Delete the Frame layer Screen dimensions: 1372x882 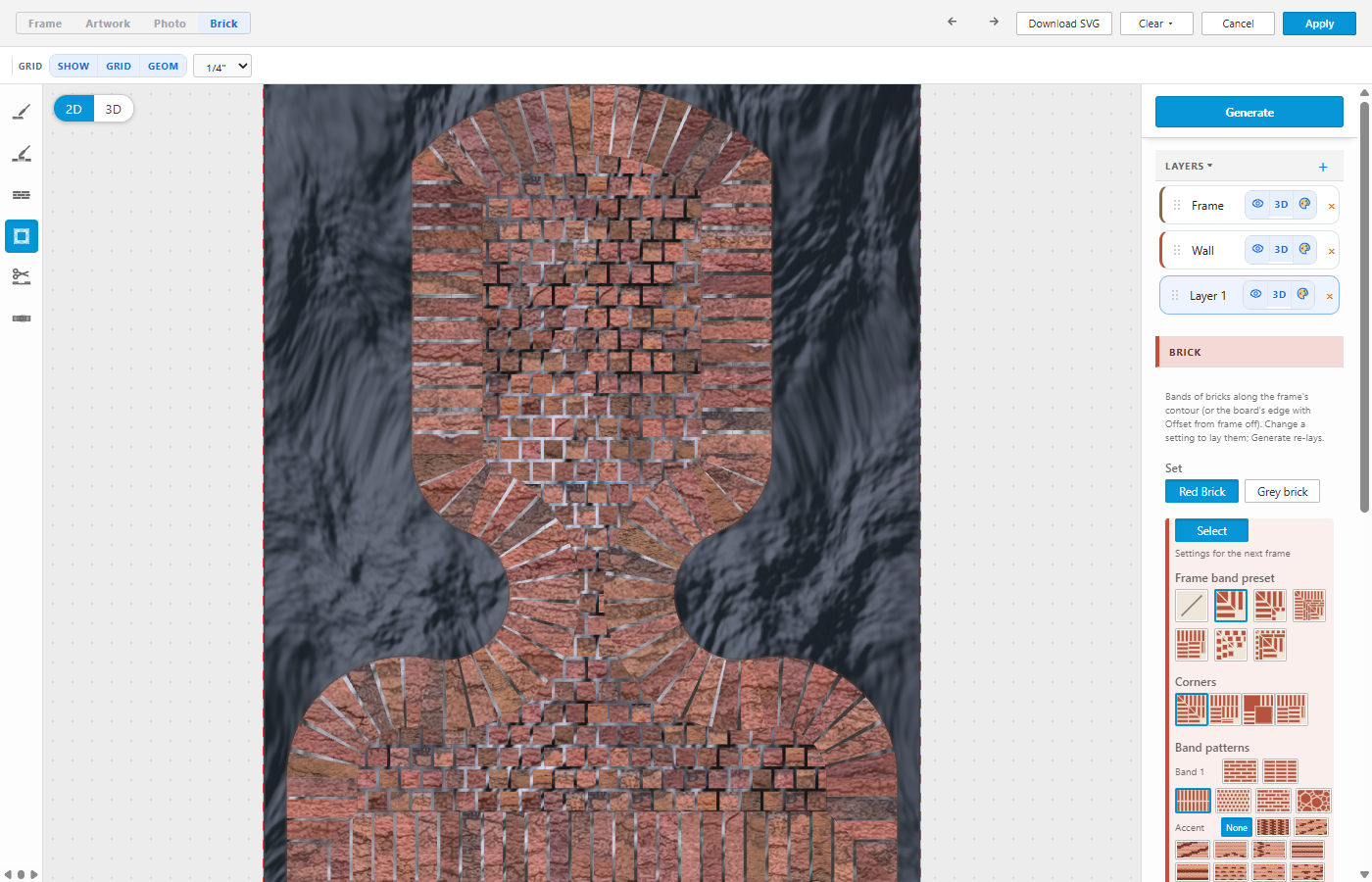coord(1331,206)
